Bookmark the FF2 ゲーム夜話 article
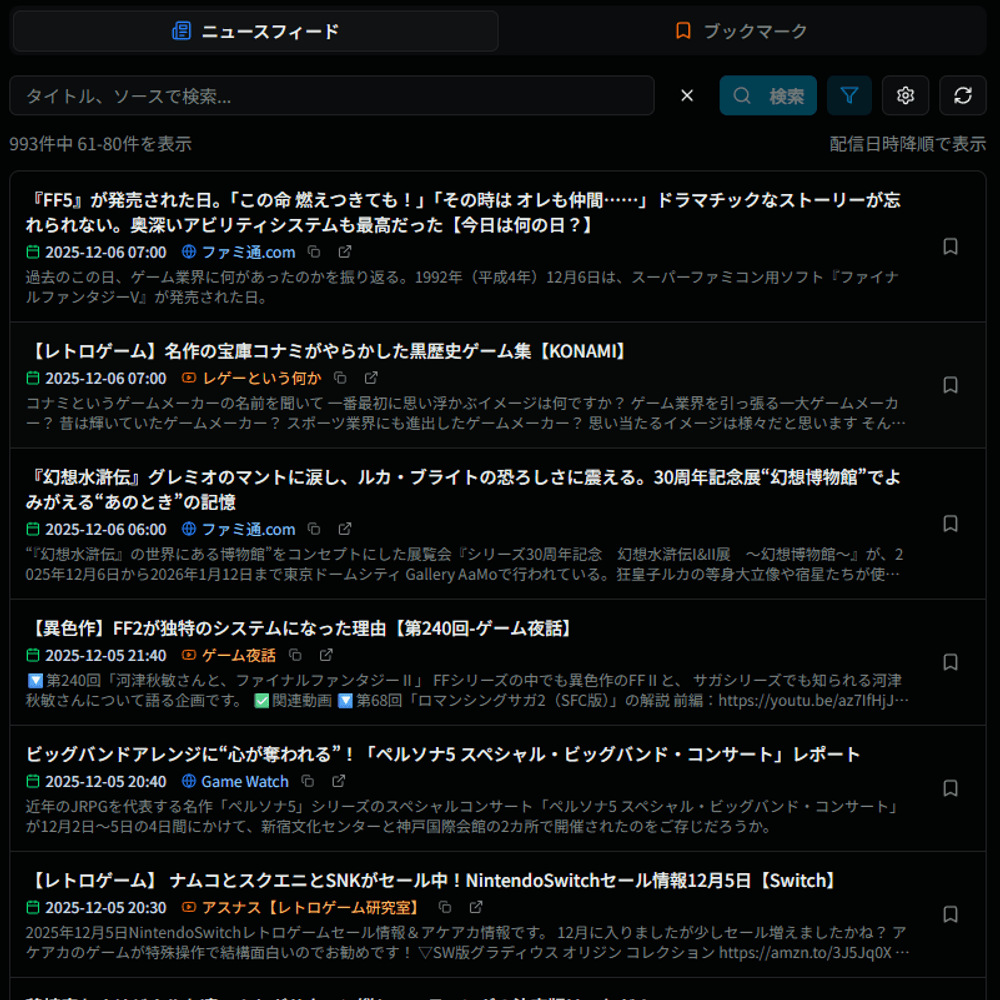This screenshot has height=1000, width=1000. click(950, 662)
